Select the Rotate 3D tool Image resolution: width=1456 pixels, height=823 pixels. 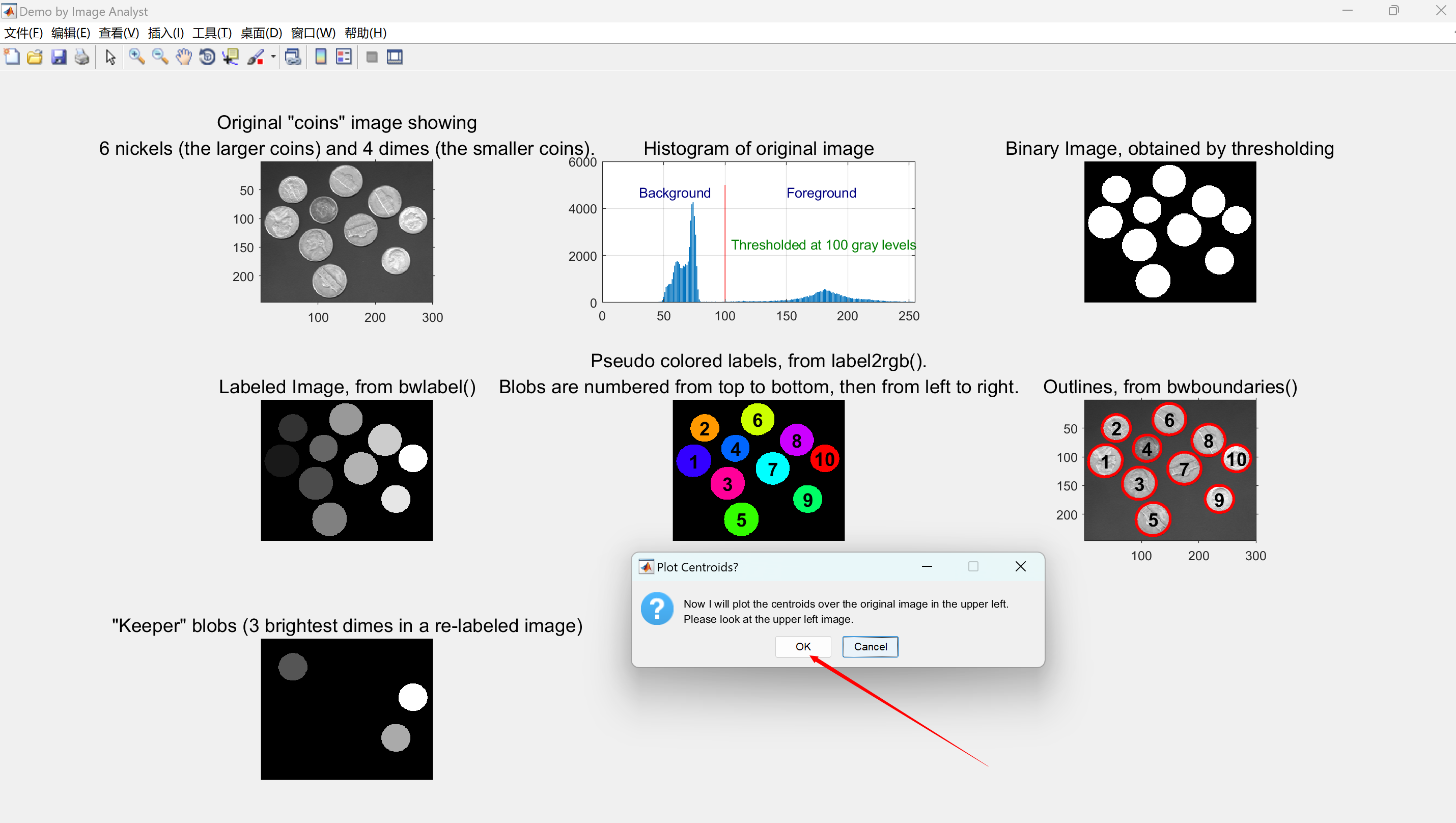pyautogui.click(x=207, y=57)
